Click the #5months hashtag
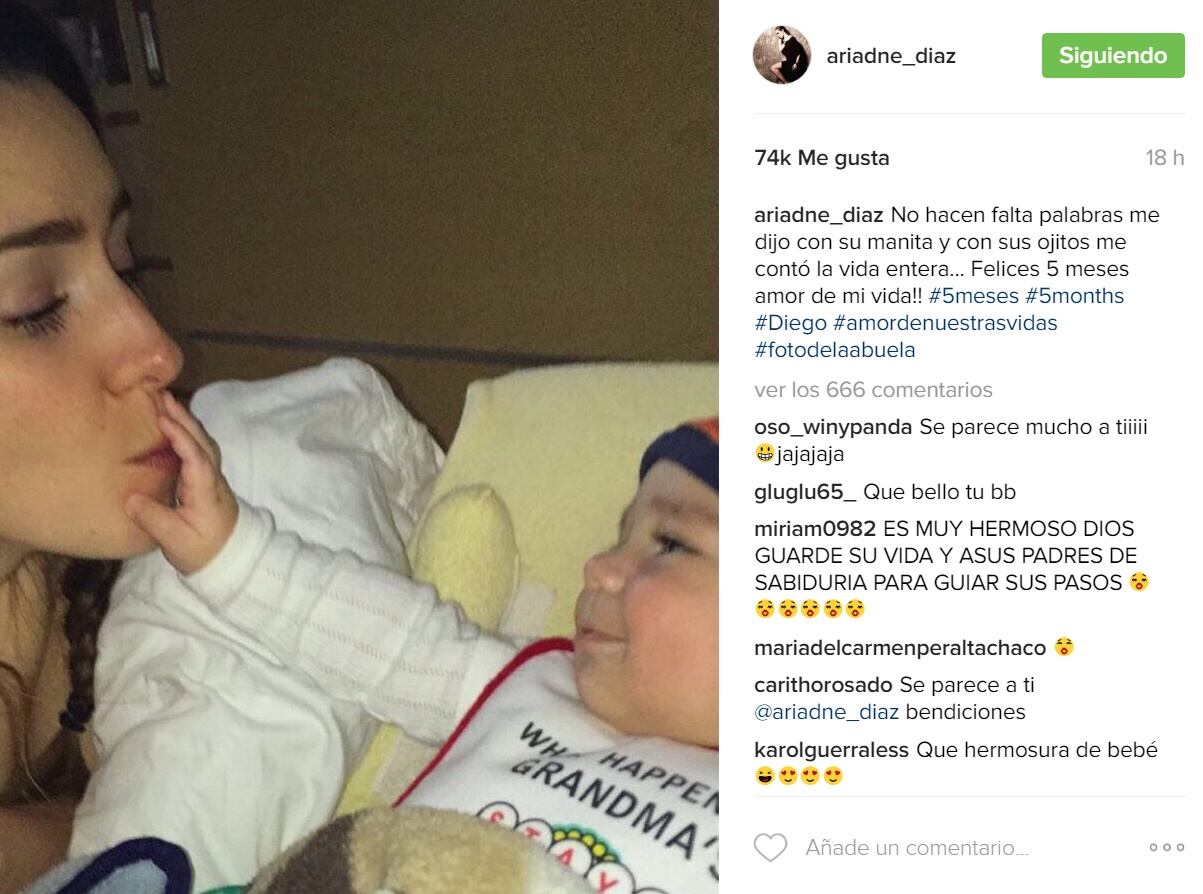 coord(1075,296)
